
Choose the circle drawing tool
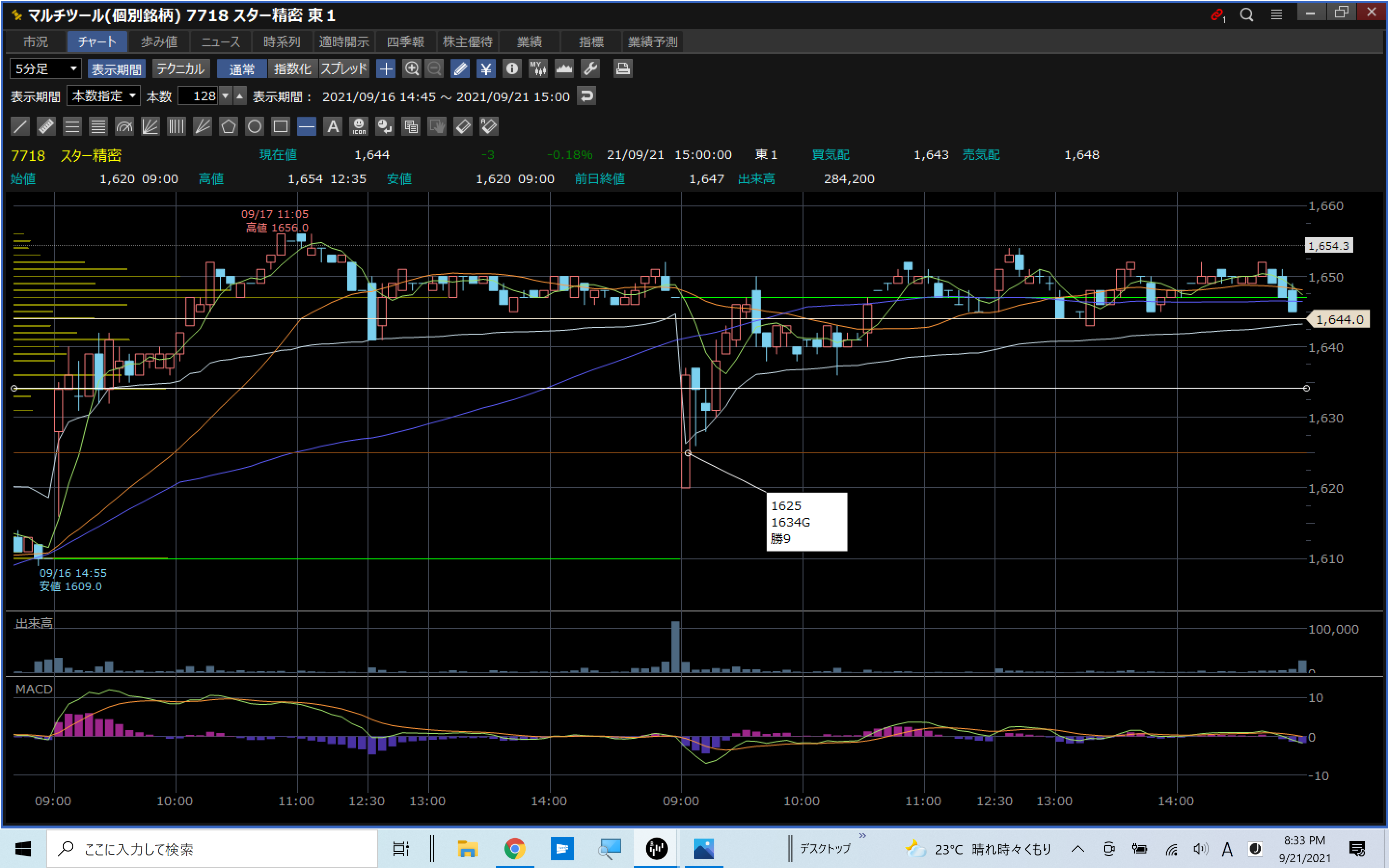[254, 126]
